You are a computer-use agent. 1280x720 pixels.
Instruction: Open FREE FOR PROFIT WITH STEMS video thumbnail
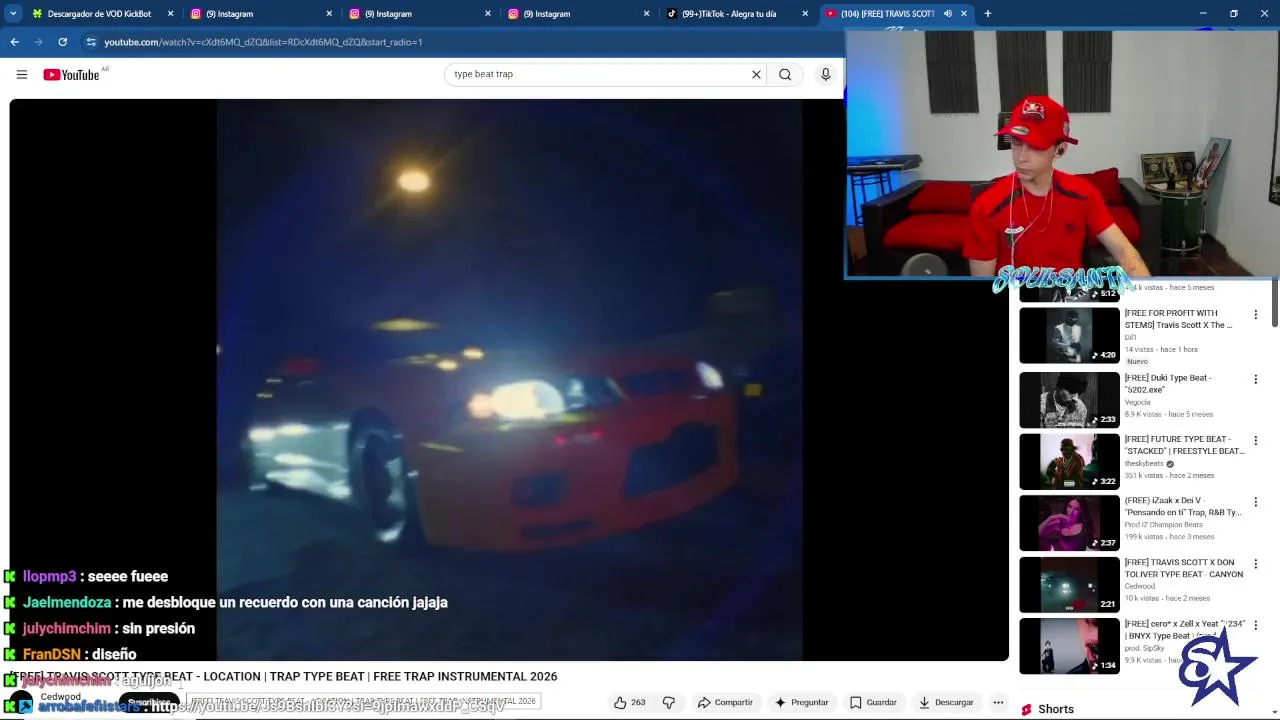[x=1069, y=335]
